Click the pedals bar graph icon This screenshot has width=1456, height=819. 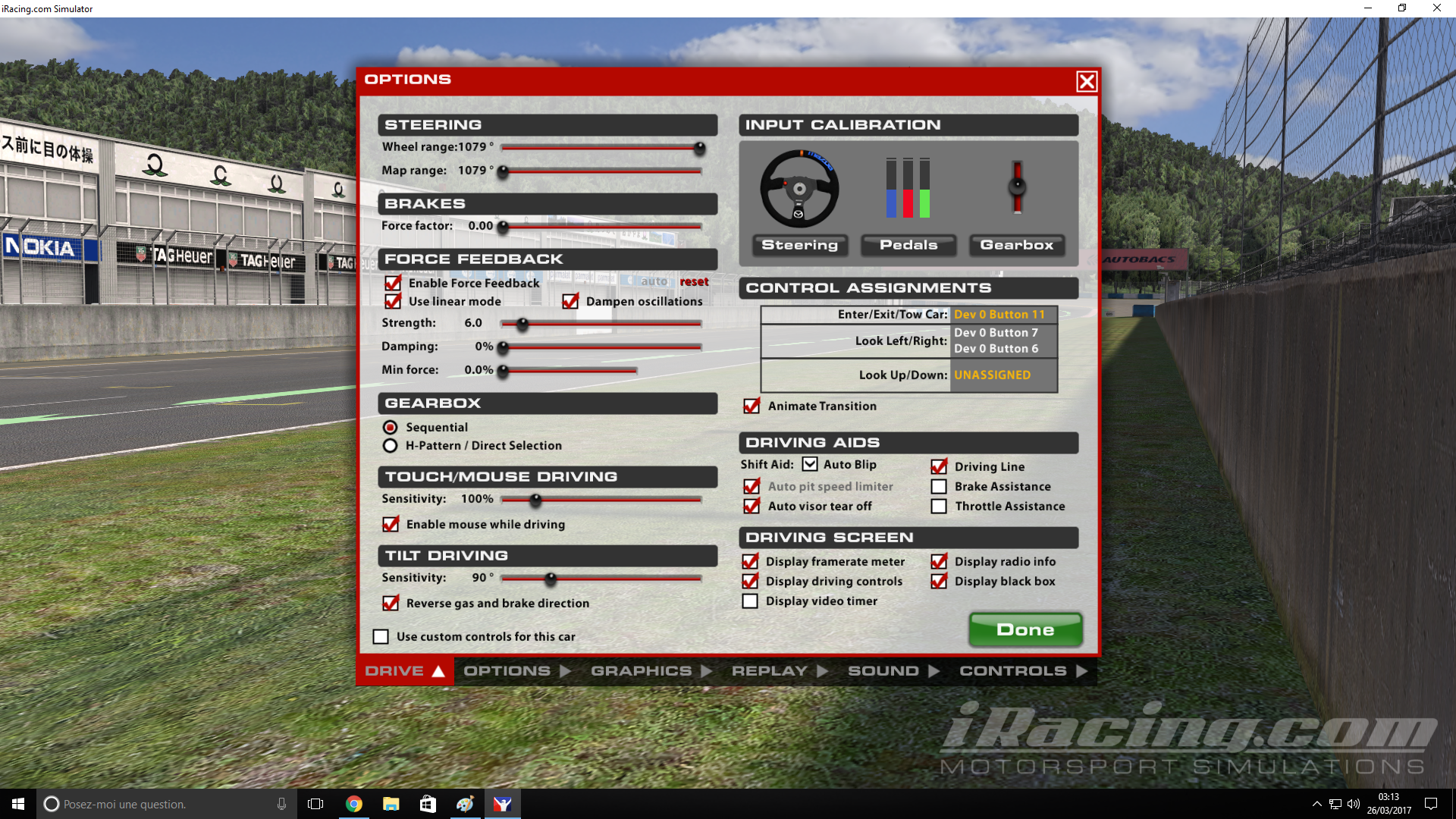pyautogui.click(x=908, y=188)
